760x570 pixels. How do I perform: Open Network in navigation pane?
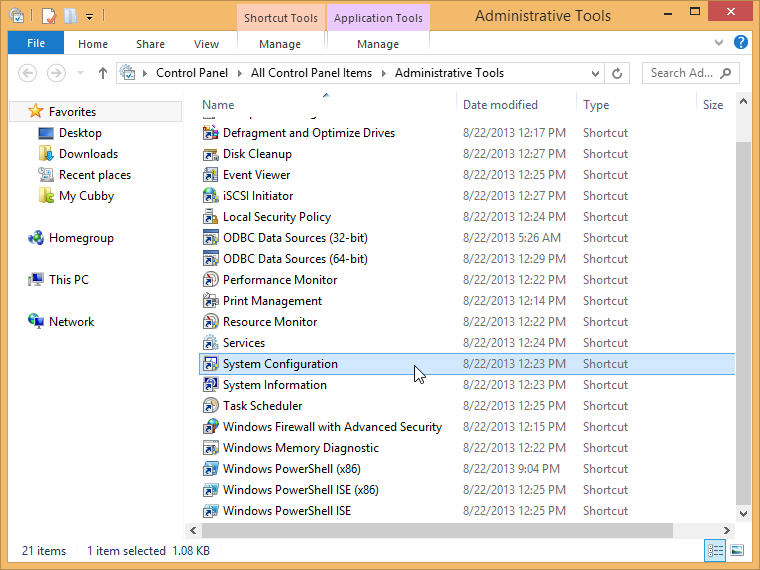71,322
